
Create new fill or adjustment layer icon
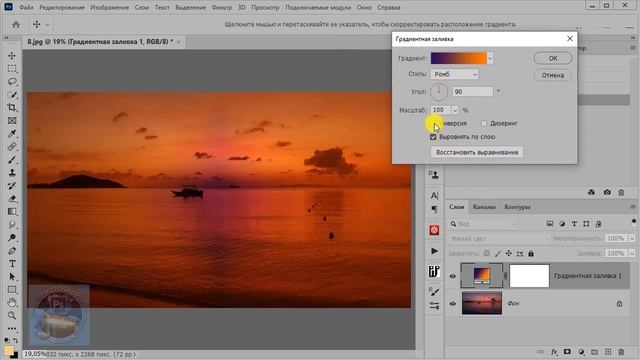[581, 352]
